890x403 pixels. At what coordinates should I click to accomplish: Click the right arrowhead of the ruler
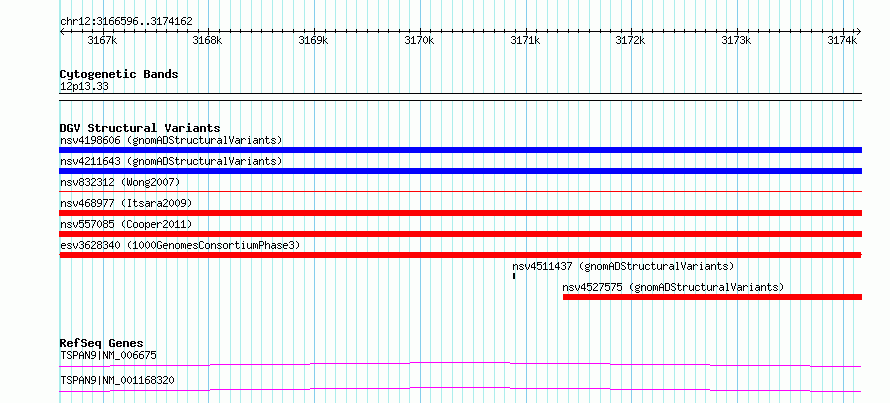click(x=859, y=32)
